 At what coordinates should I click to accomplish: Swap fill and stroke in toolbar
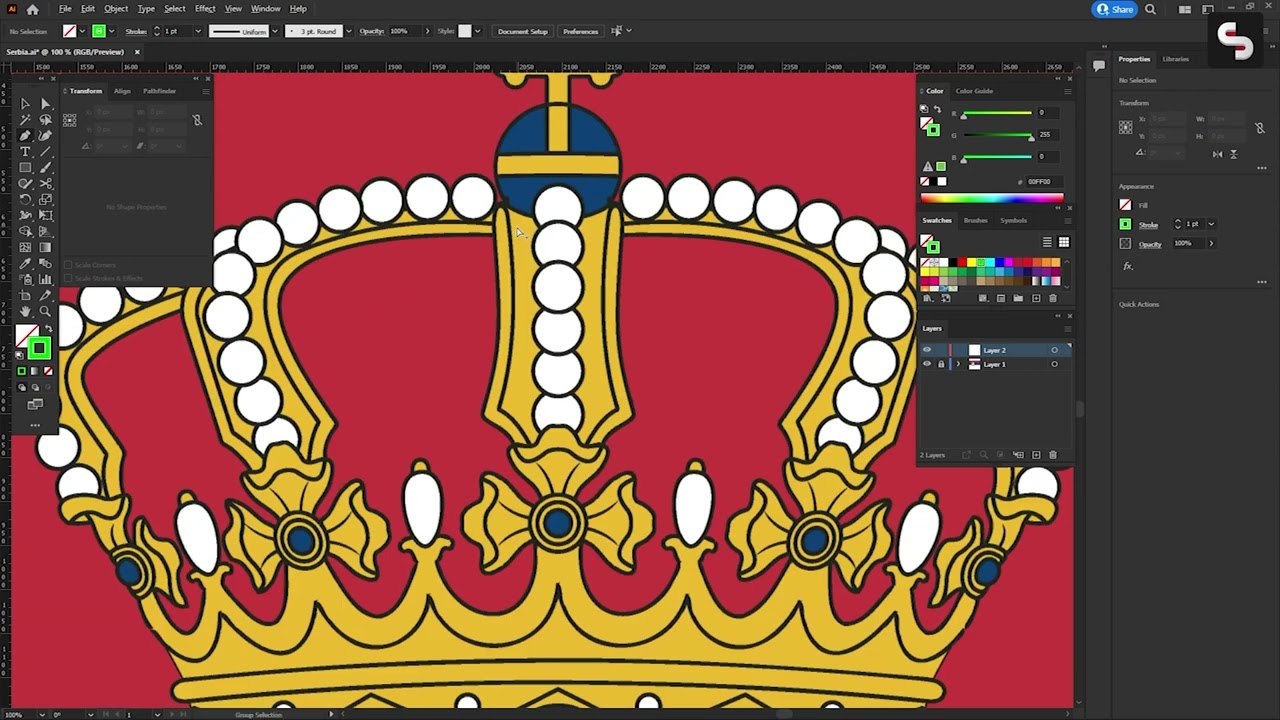pyautogui.click(x=48, y=329)
